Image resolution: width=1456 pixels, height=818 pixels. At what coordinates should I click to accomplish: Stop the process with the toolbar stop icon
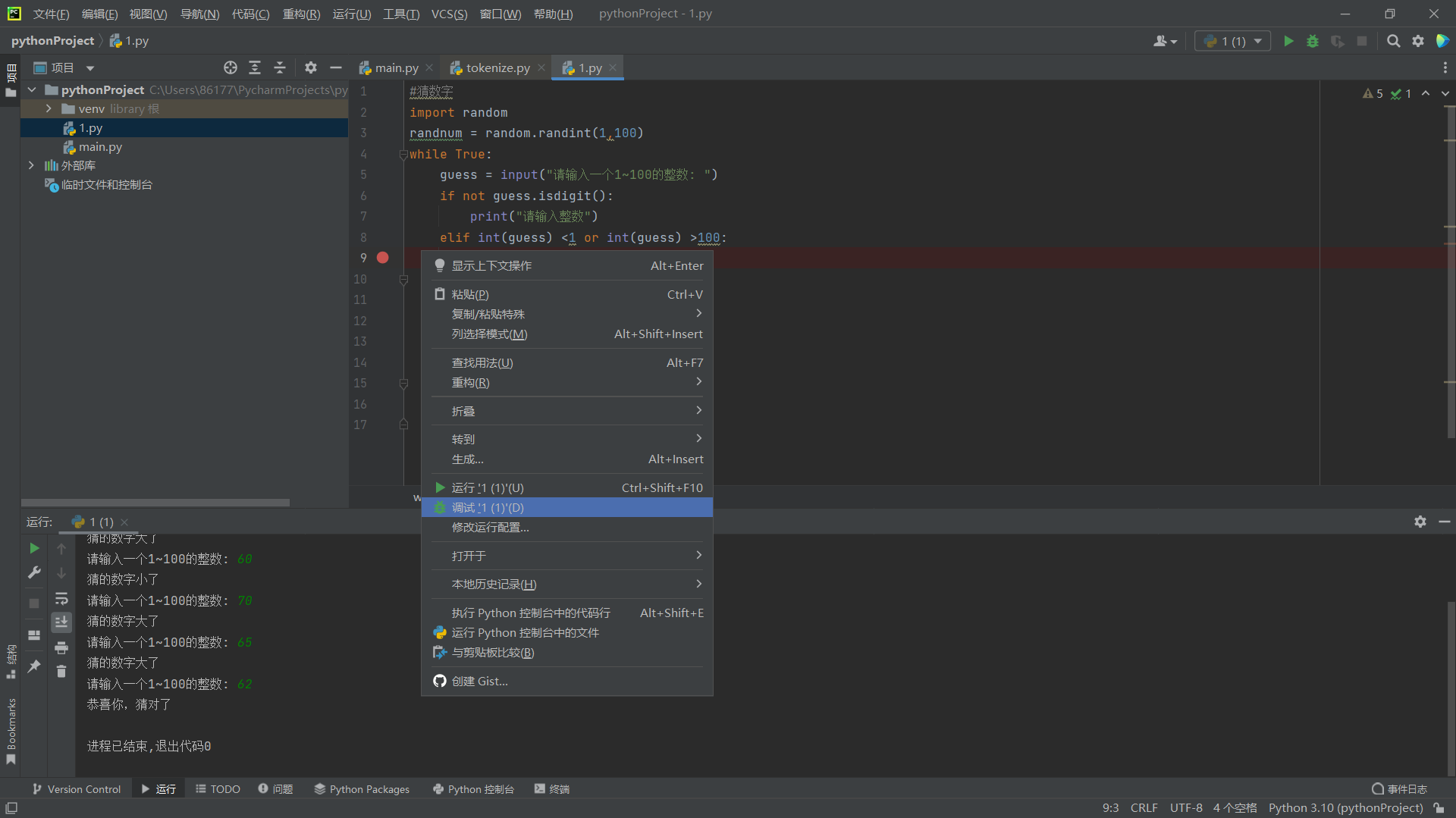[1362, 41]
